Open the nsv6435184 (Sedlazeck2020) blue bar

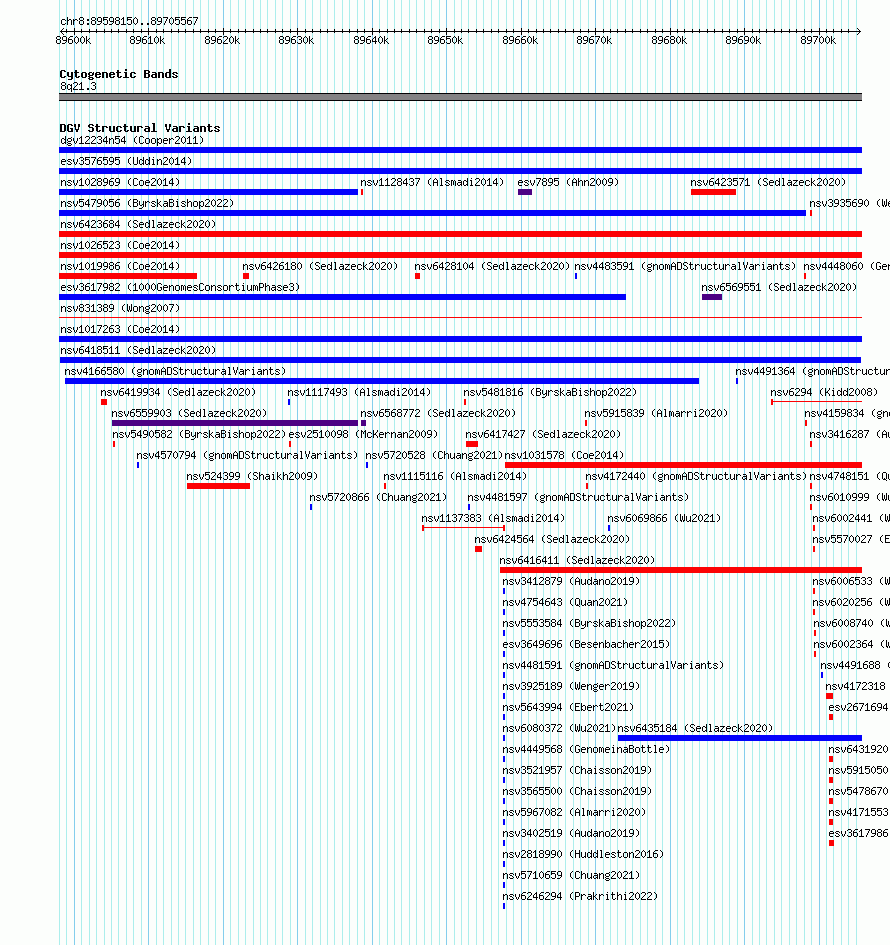pyautogui.click(x=740, y=738)
